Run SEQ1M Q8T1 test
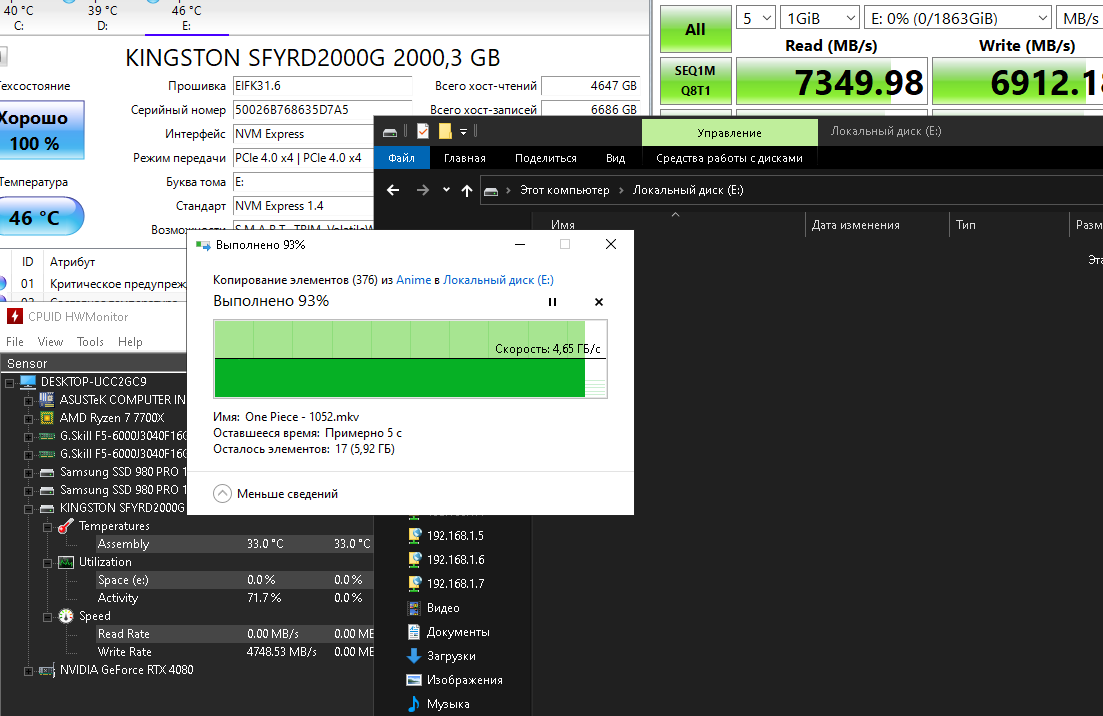 [695, 81]
